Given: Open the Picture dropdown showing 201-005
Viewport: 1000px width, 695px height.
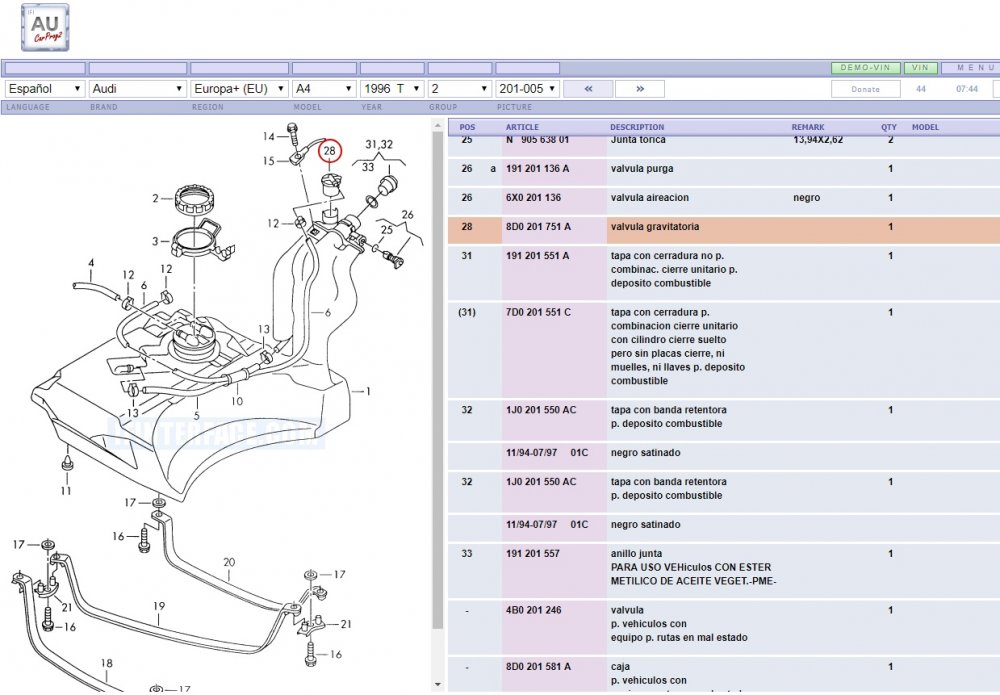Looking at the screenshot, I should 527,89.
